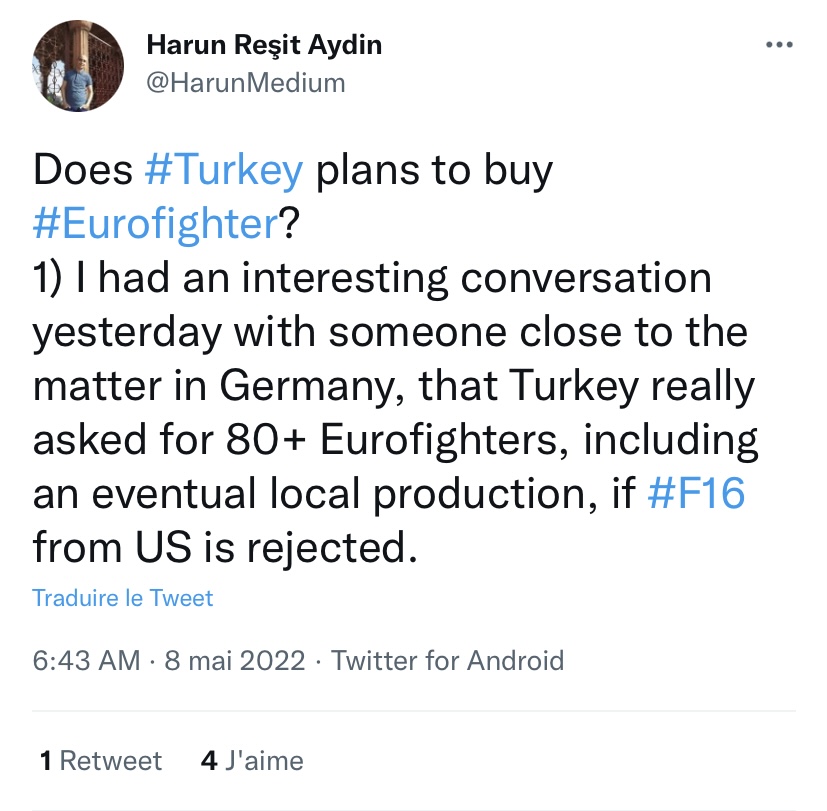Click "plans to buy" in the tweet
The width and height of the screenshot is (827, 811).
(x=433, y=171)
